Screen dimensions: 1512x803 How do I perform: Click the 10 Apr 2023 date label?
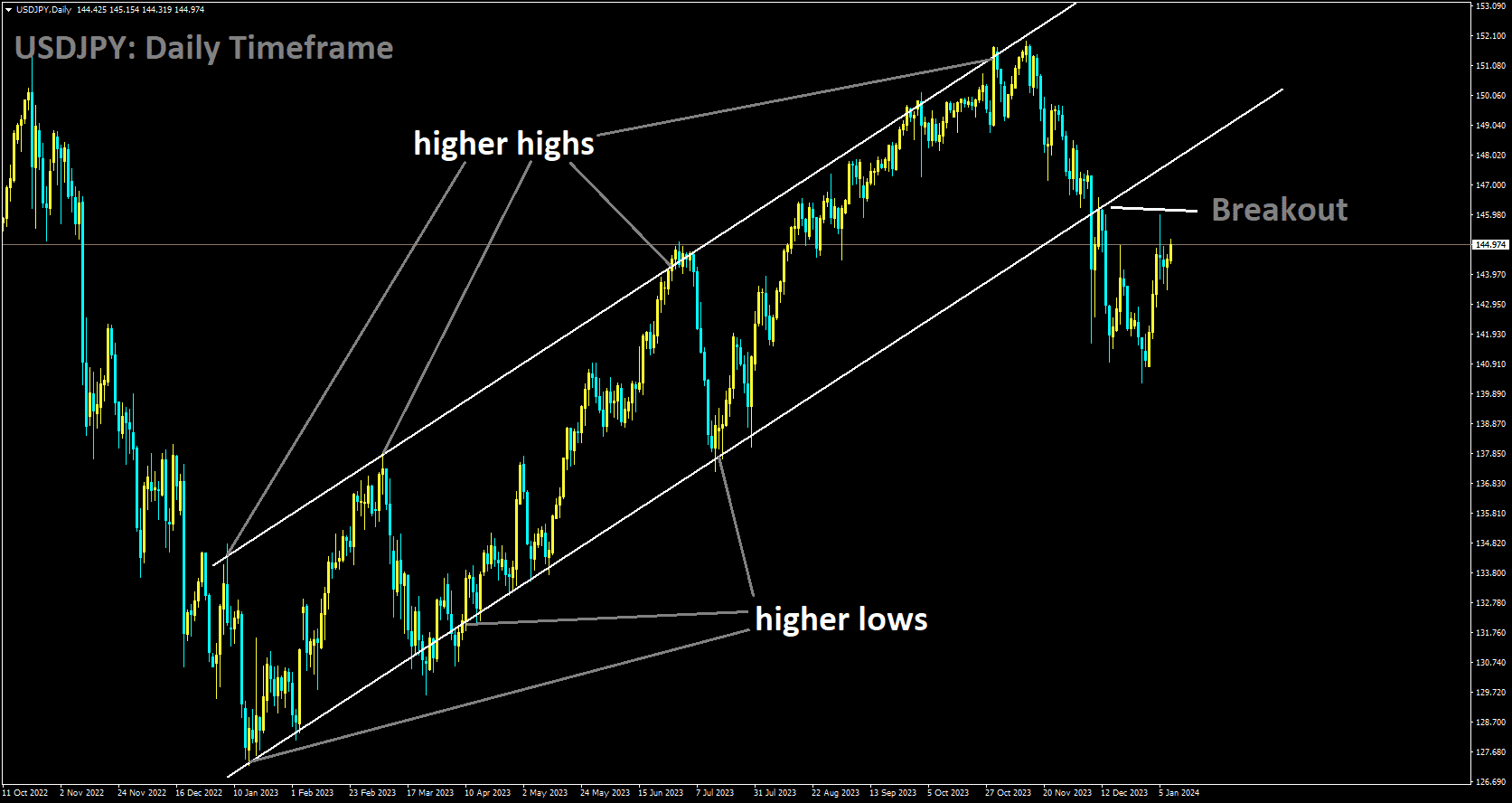pos(488,793)
